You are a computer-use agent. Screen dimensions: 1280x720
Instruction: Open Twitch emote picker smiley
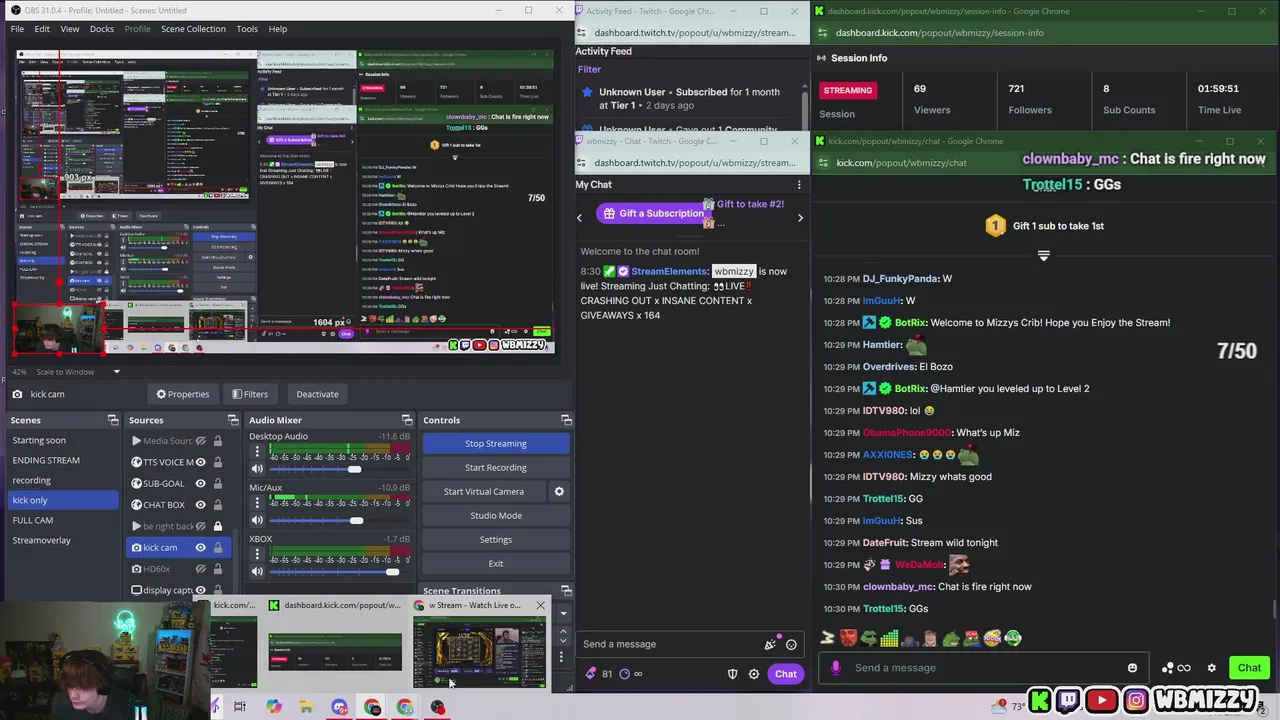(x=791, y=645)
